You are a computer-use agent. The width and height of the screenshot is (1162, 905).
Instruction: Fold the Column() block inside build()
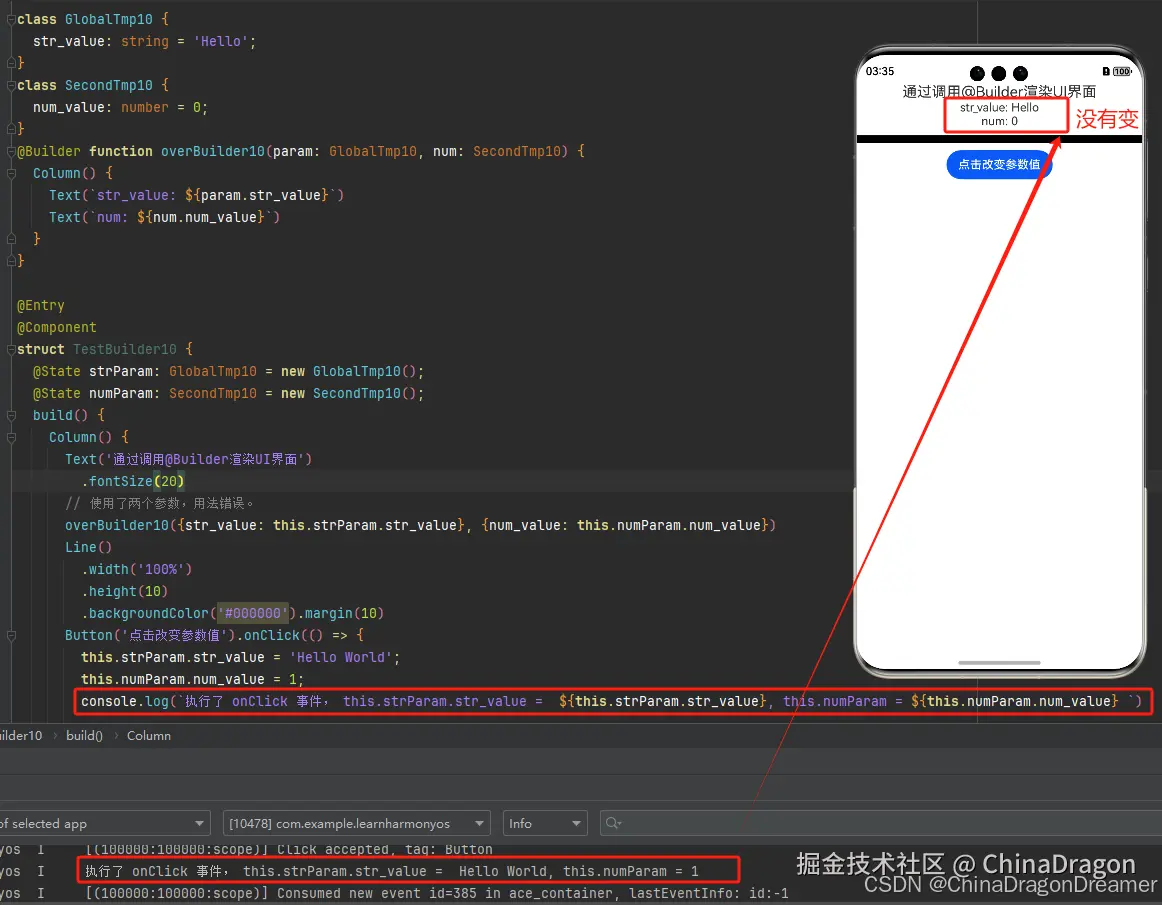[11, 437]
